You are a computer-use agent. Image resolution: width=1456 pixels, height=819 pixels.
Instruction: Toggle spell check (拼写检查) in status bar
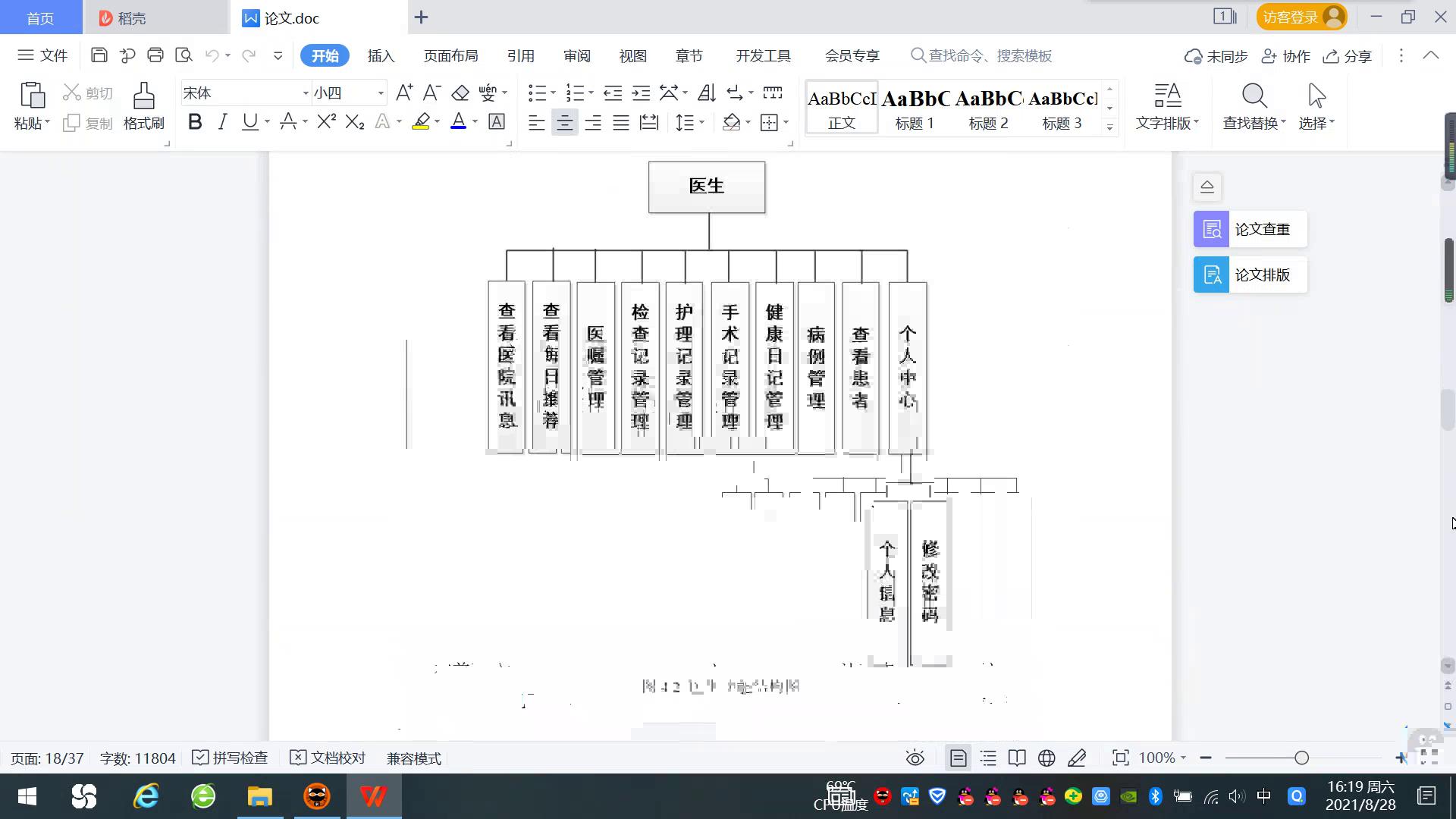coord(231,758)
